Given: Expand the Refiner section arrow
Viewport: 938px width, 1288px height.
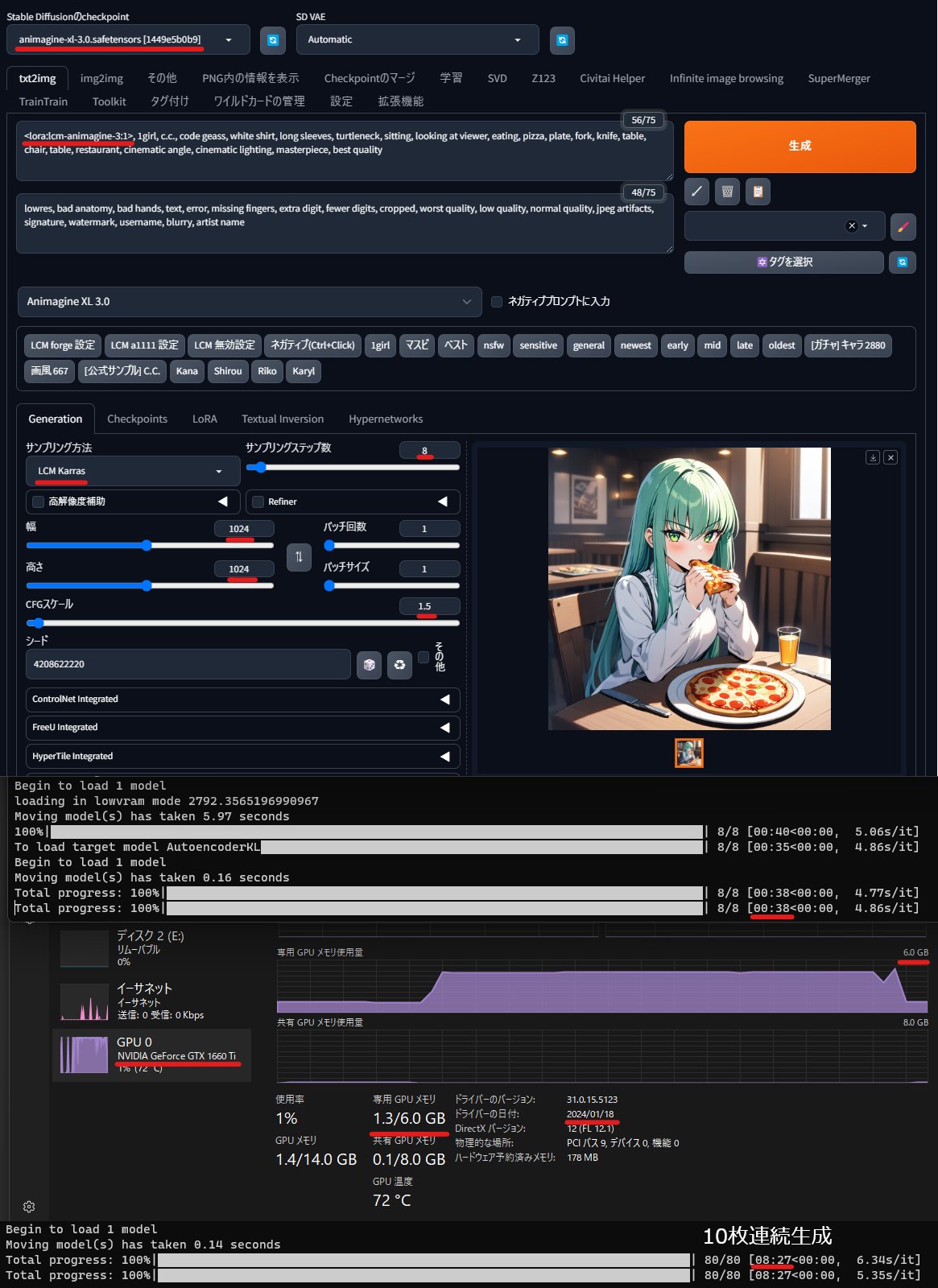Looking at the screenshot, I should [x=442, y=502].
